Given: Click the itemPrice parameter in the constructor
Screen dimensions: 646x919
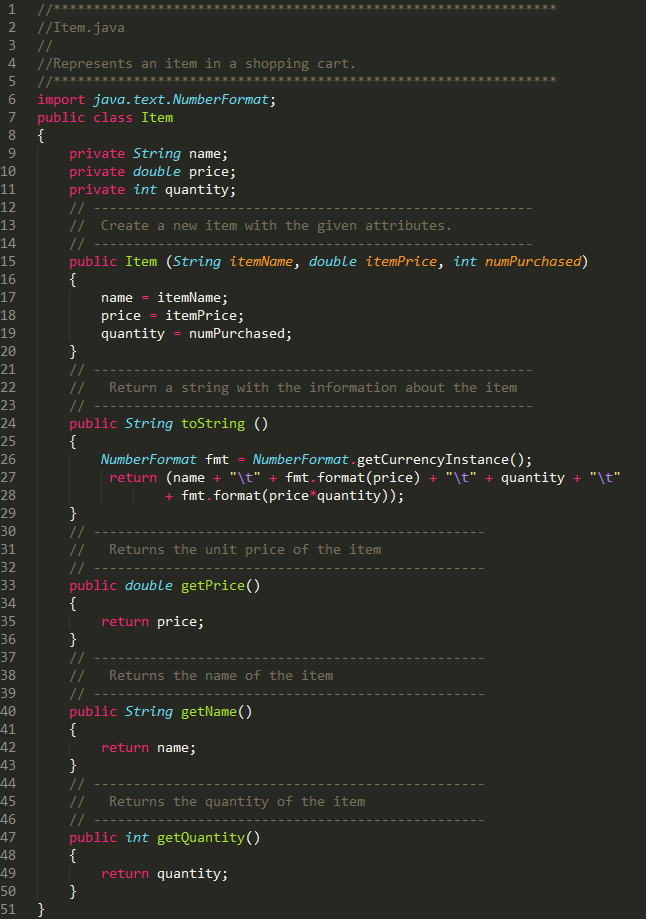Looking at the screenshot, I should pos(401,261).
